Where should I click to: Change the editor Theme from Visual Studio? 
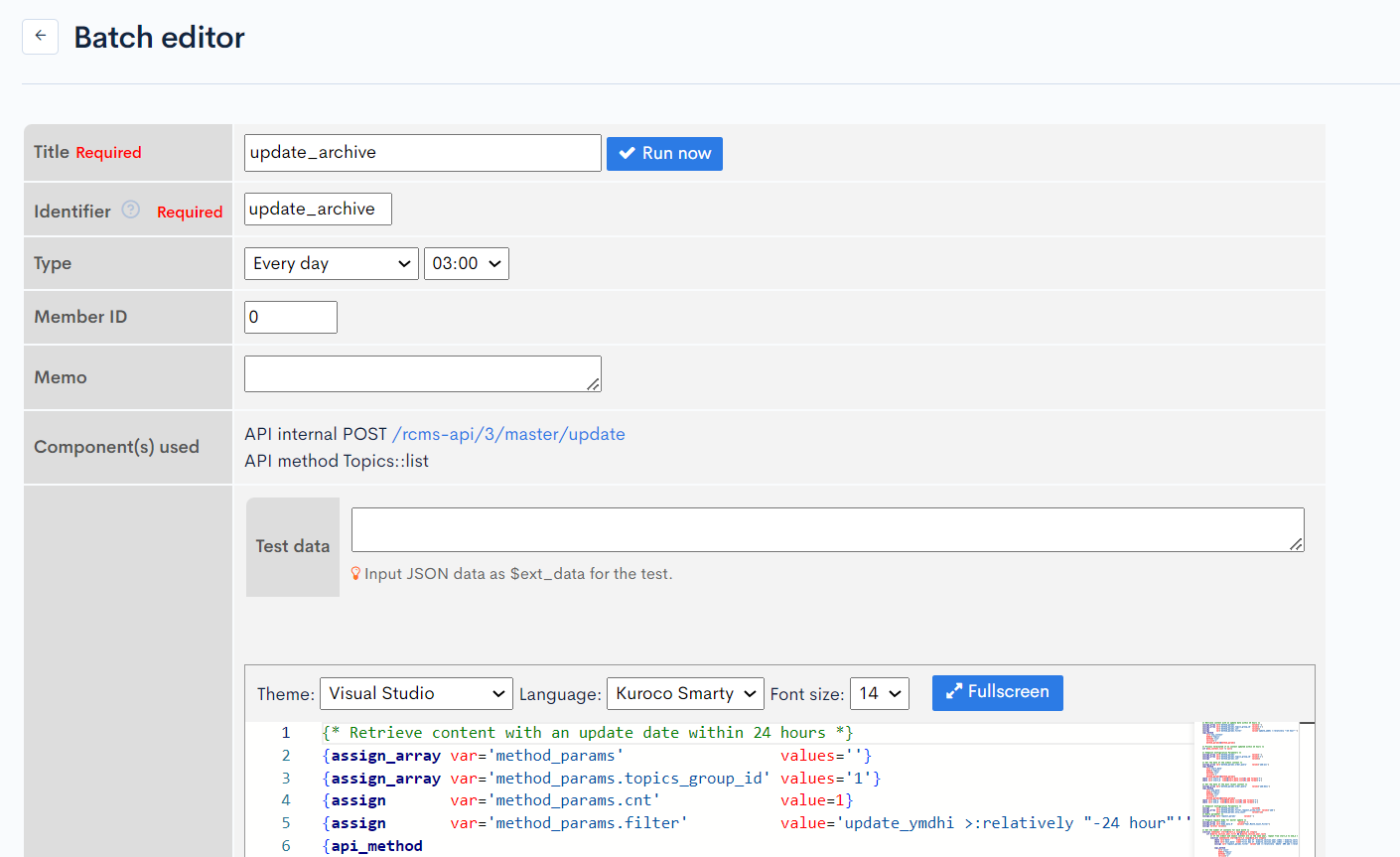[x=416, y=693]
